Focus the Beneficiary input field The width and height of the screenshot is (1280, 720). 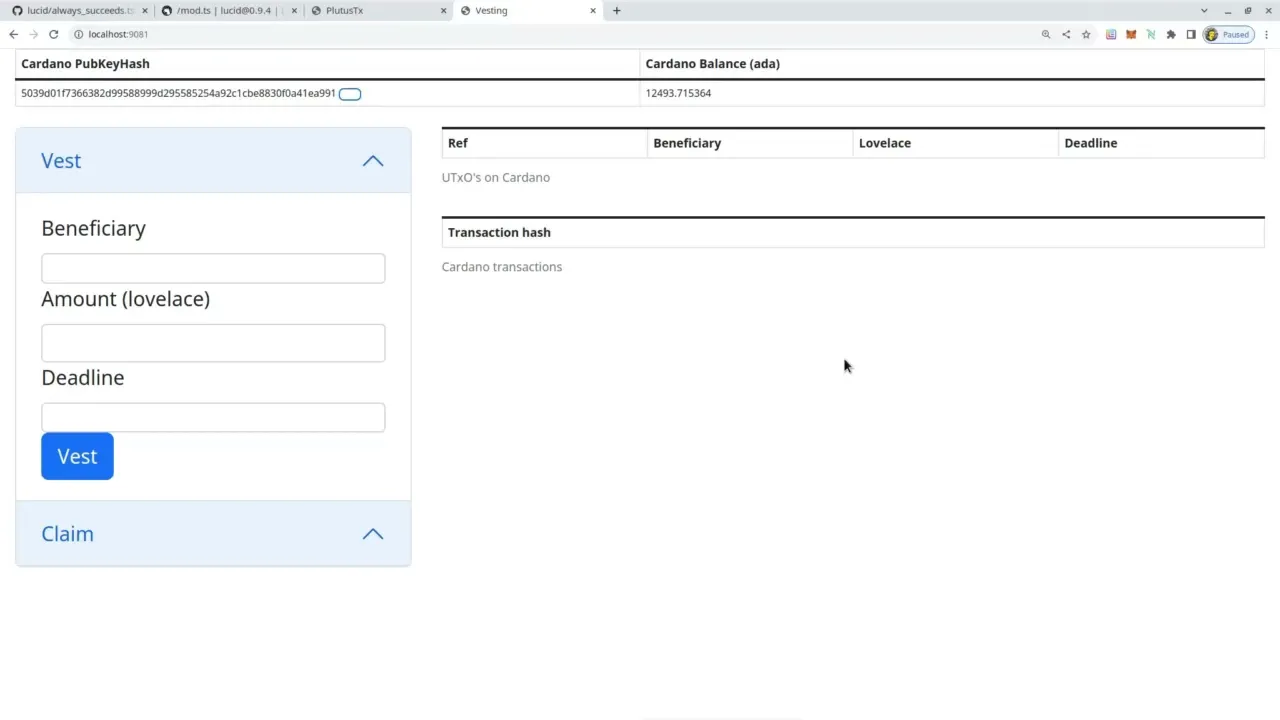click(213, 268)
